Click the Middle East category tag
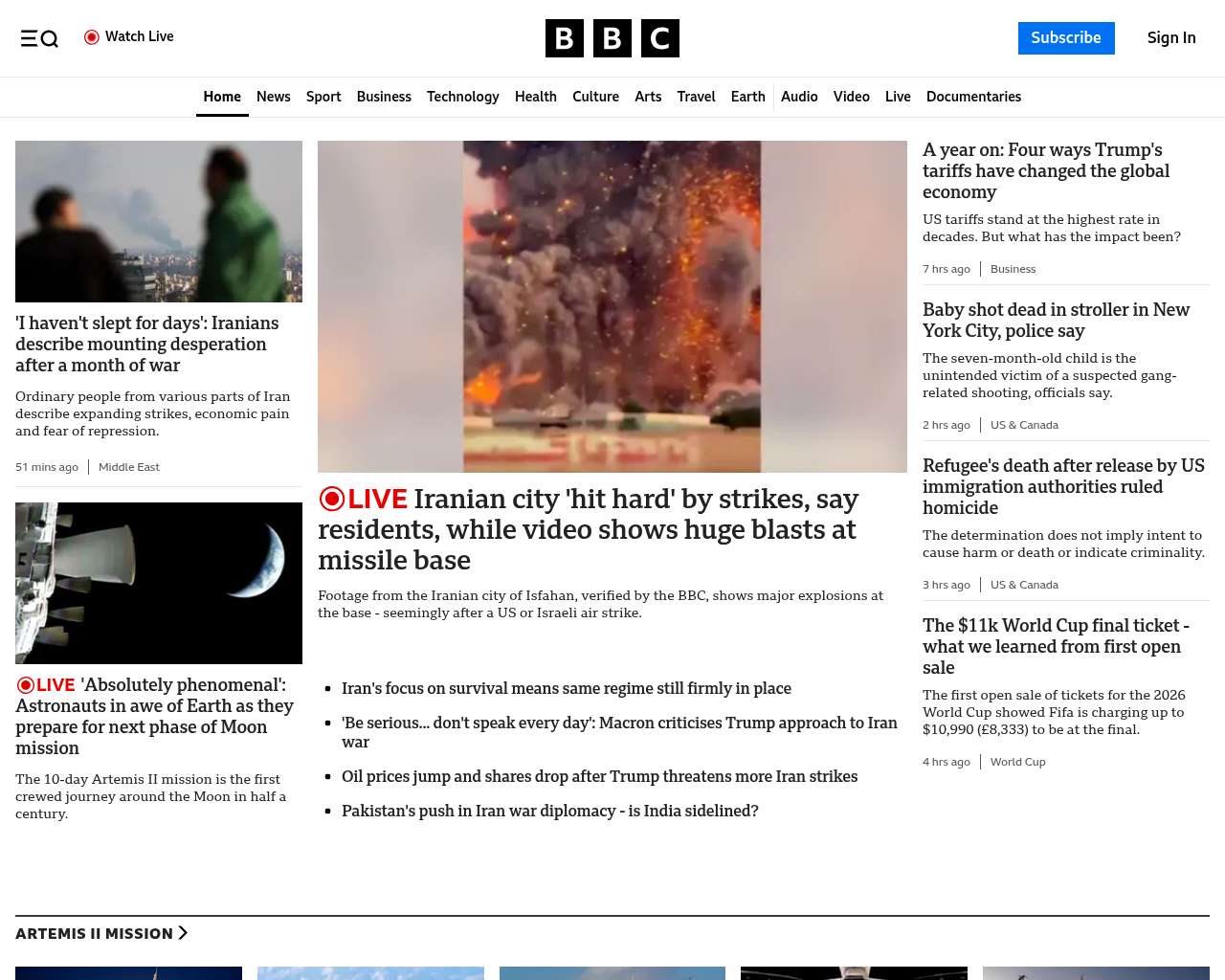1225x980 pixels. [x=129, y=467]
